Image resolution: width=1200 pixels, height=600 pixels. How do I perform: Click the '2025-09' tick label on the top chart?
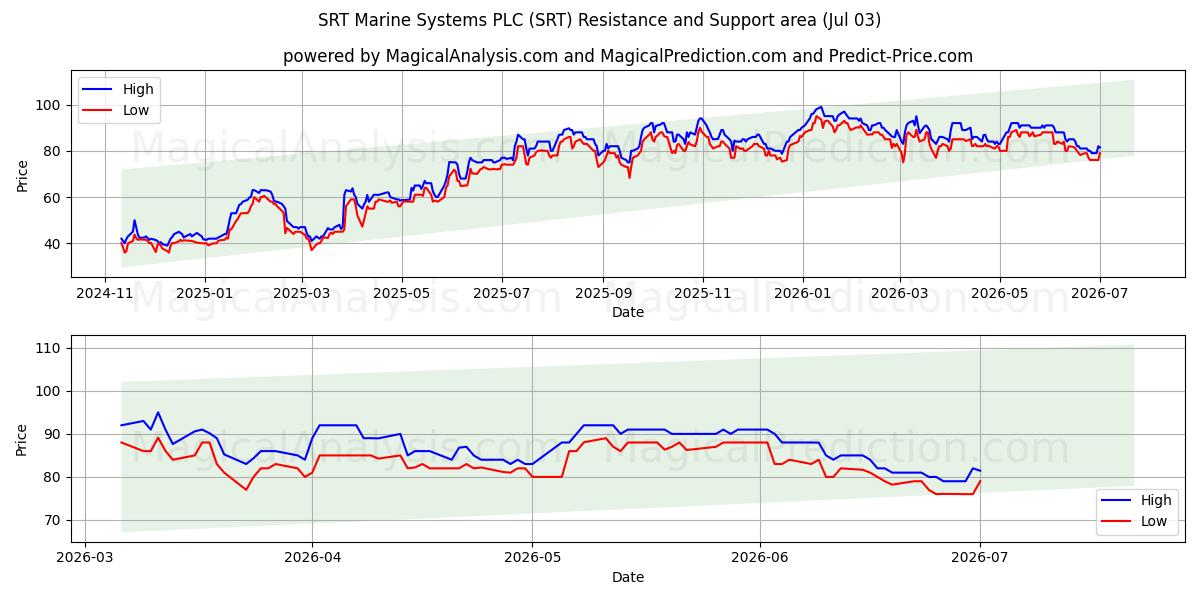(x=603, y=294)
